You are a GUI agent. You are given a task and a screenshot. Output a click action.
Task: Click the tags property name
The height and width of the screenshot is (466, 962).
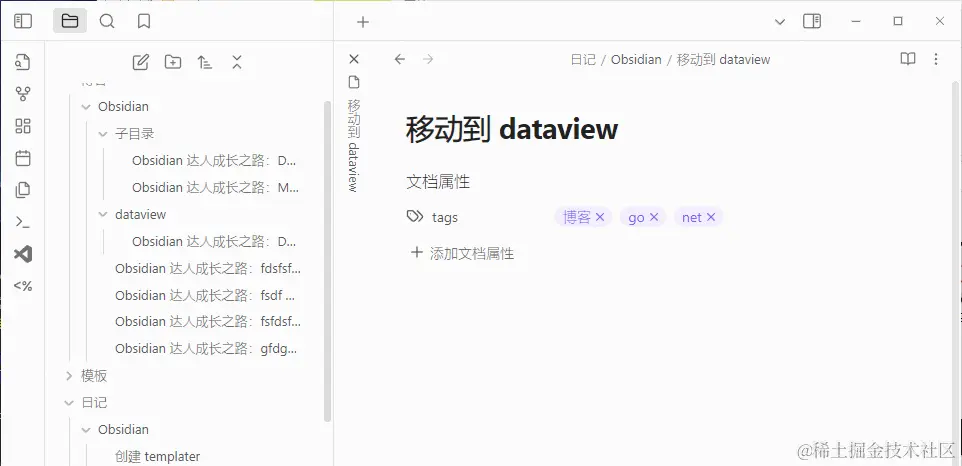(445, 217)
